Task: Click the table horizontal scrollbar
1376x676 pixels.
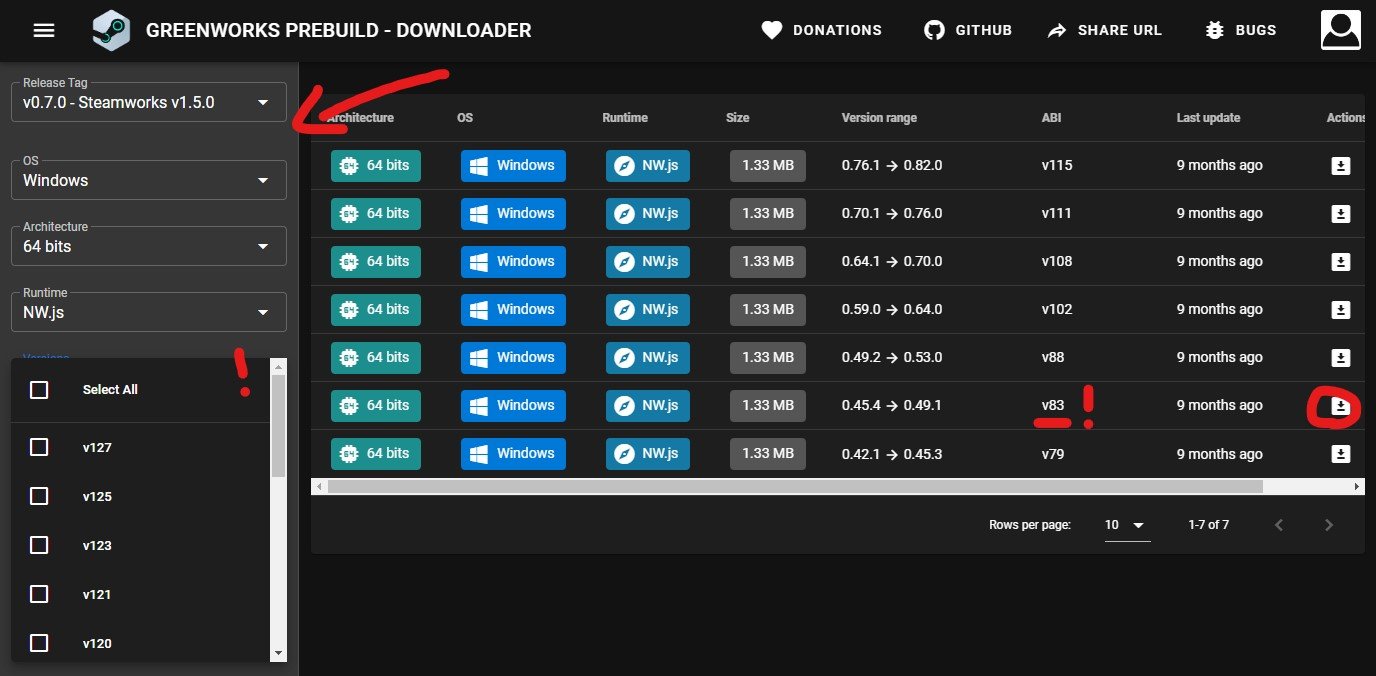Action: point(795,486)
